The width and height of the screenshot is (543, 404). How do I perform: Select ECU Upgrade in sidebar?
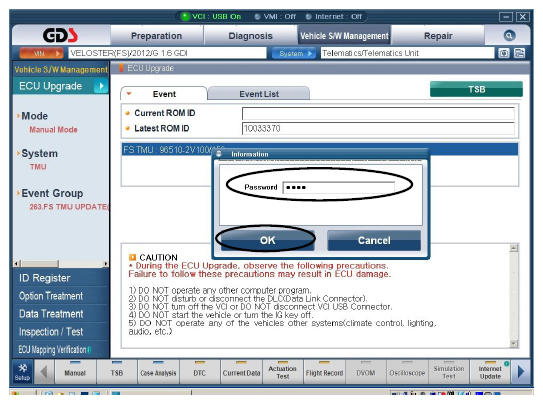(x=61, y=86)
